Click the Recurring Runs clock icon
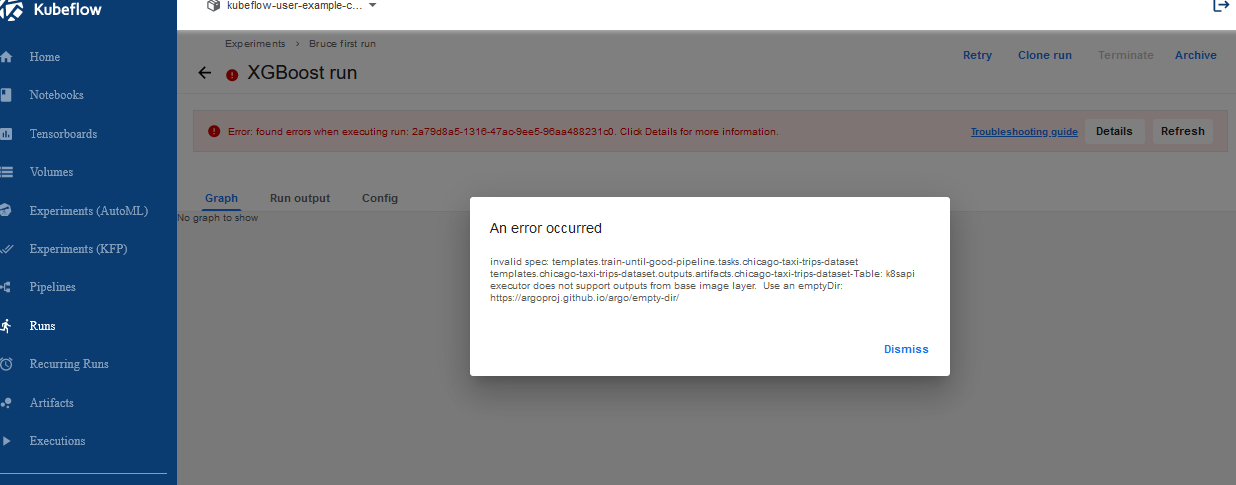Image resolution: width=1236 pixels, height=485 pixels. (x=5, y=364)
